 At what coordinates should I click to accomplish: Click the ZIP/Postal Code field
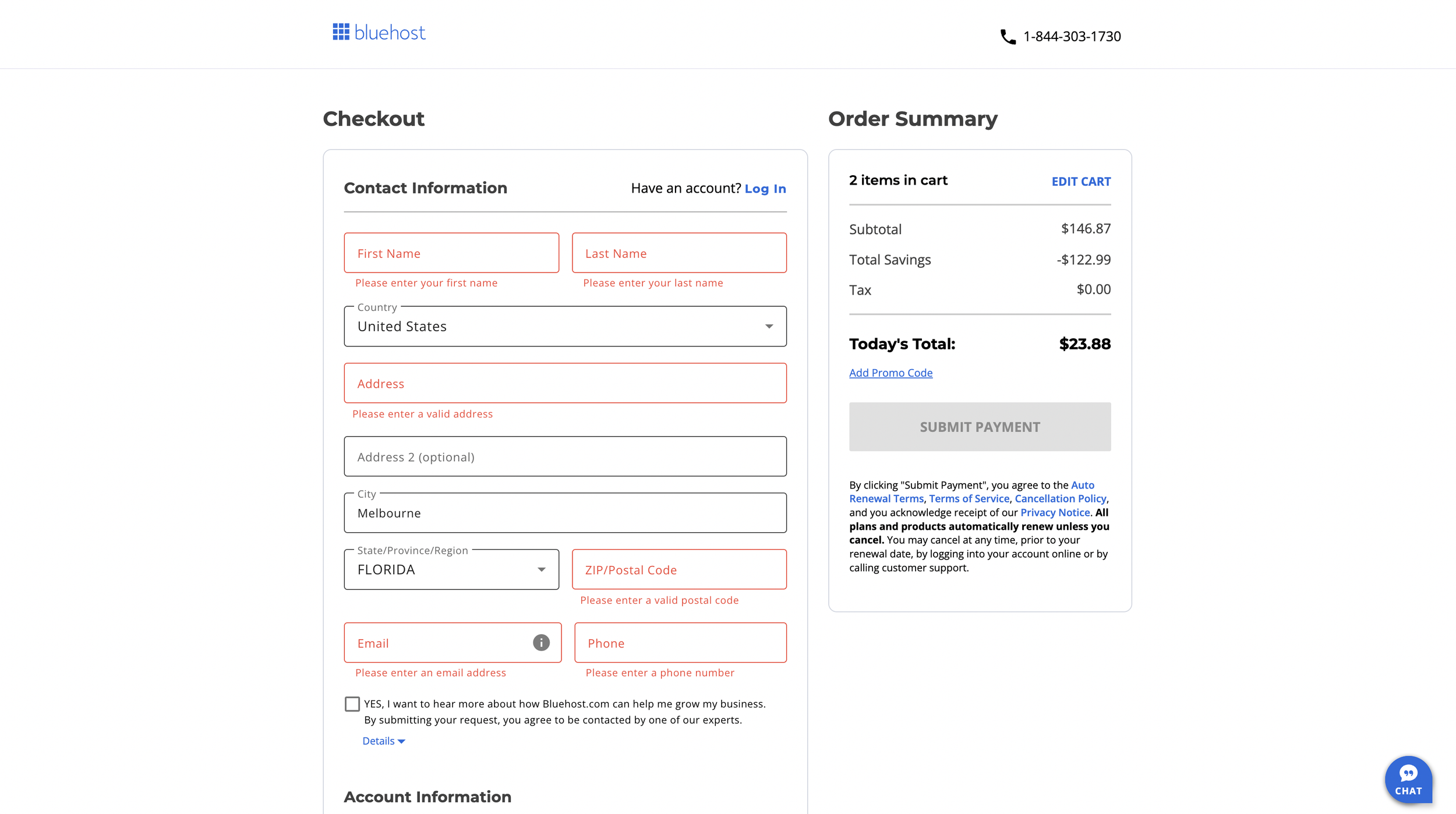click(x=679, y=569)
